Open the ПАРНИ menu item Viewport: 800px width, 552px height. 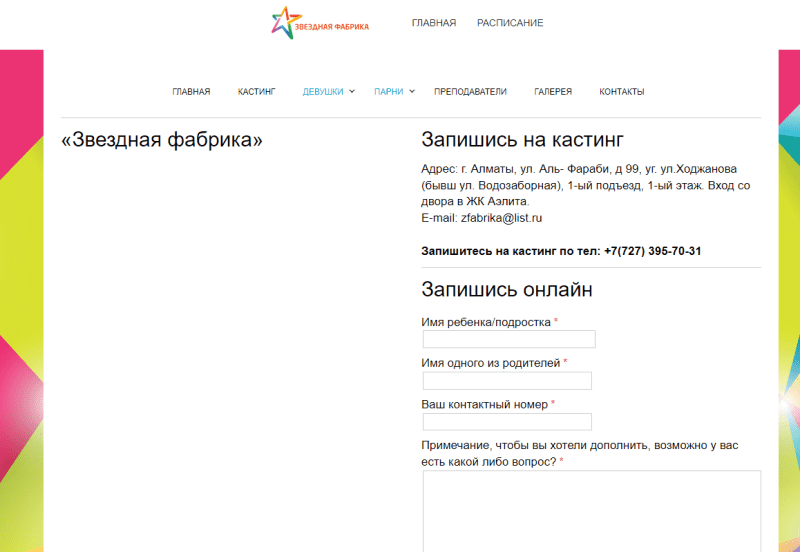point(388,92)
